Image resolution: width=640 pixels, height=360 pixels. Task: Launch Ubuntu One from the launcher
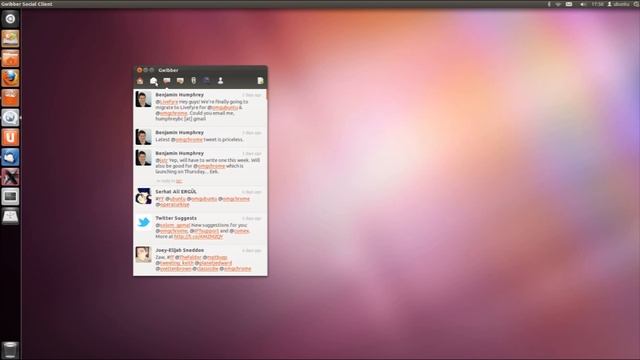tap(10, 137)
